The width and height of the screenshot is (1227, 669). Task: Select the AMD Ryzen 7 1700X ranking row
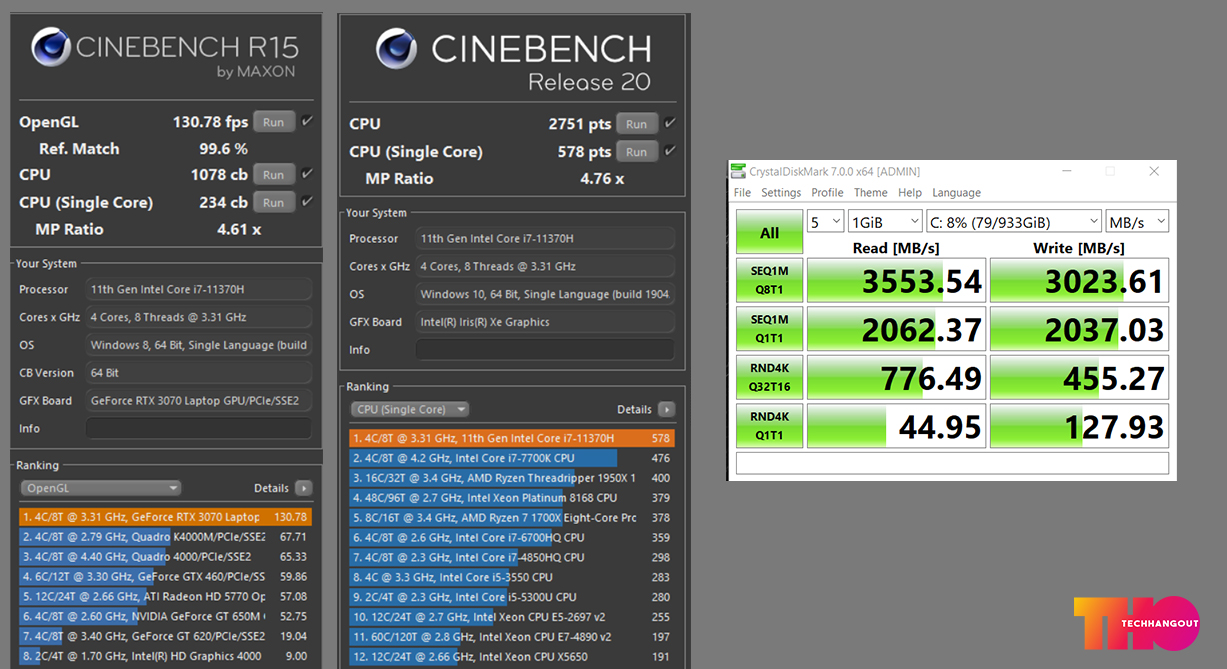tap(512, 517)
